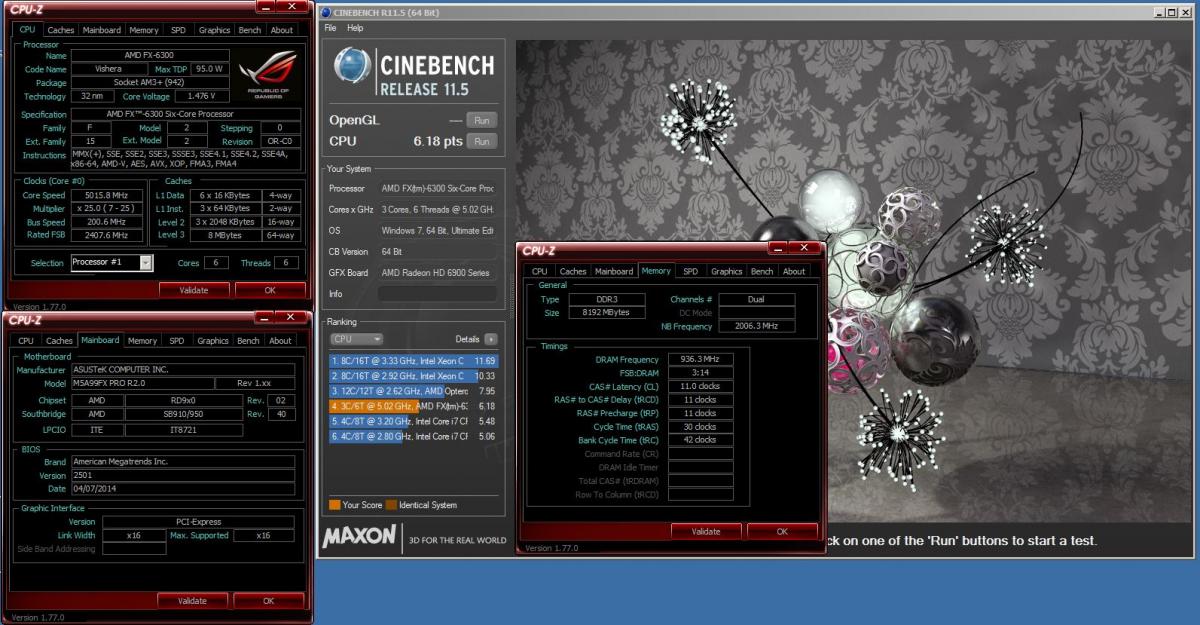Open the Ranking CPU dropdown in Cinebench

click(357, 339)
